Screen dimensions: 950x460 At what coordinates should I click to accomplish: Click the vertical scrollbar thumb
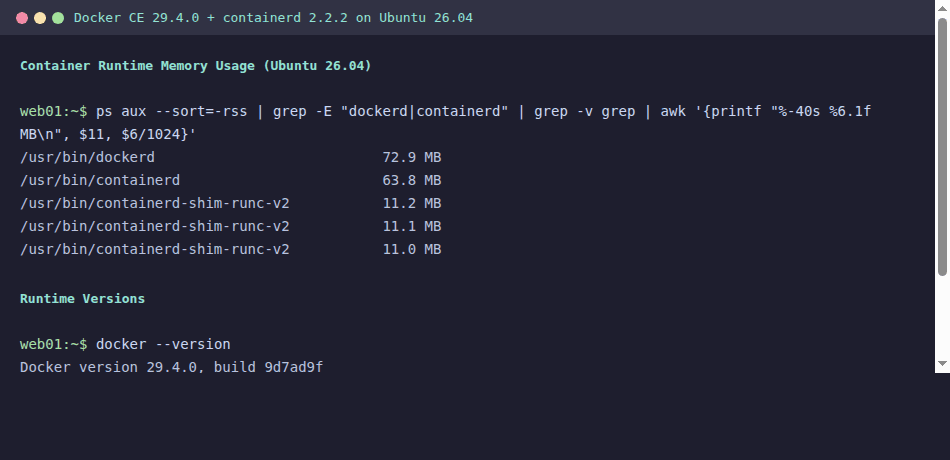[942, 147]
